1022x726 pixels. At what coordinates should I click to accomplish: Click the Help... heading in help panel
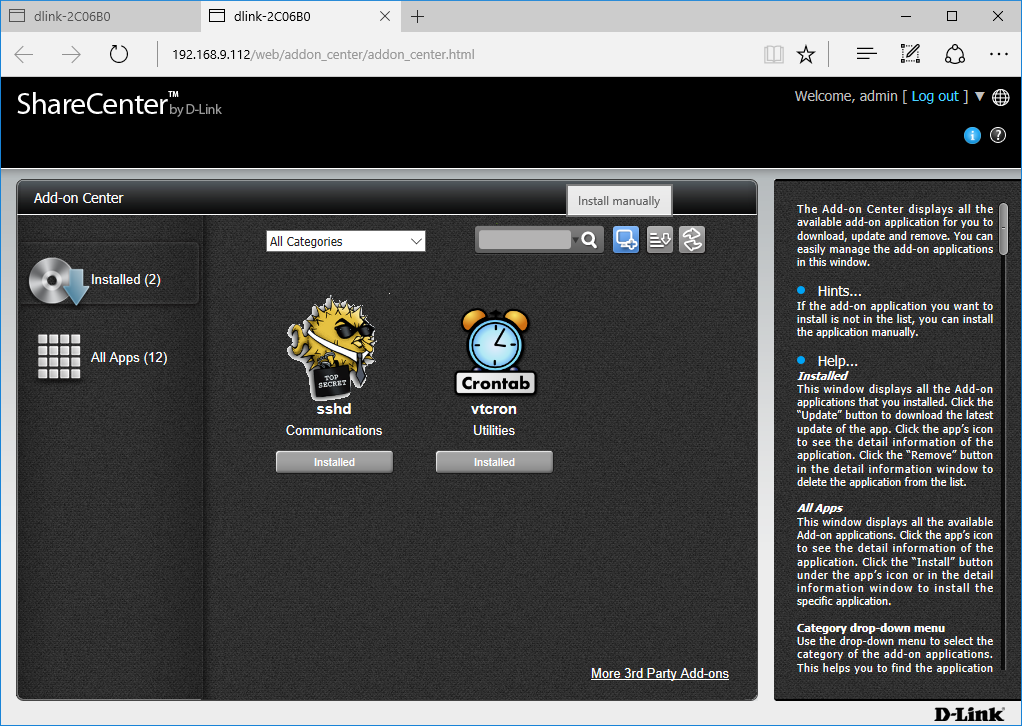tap(838, 360)
